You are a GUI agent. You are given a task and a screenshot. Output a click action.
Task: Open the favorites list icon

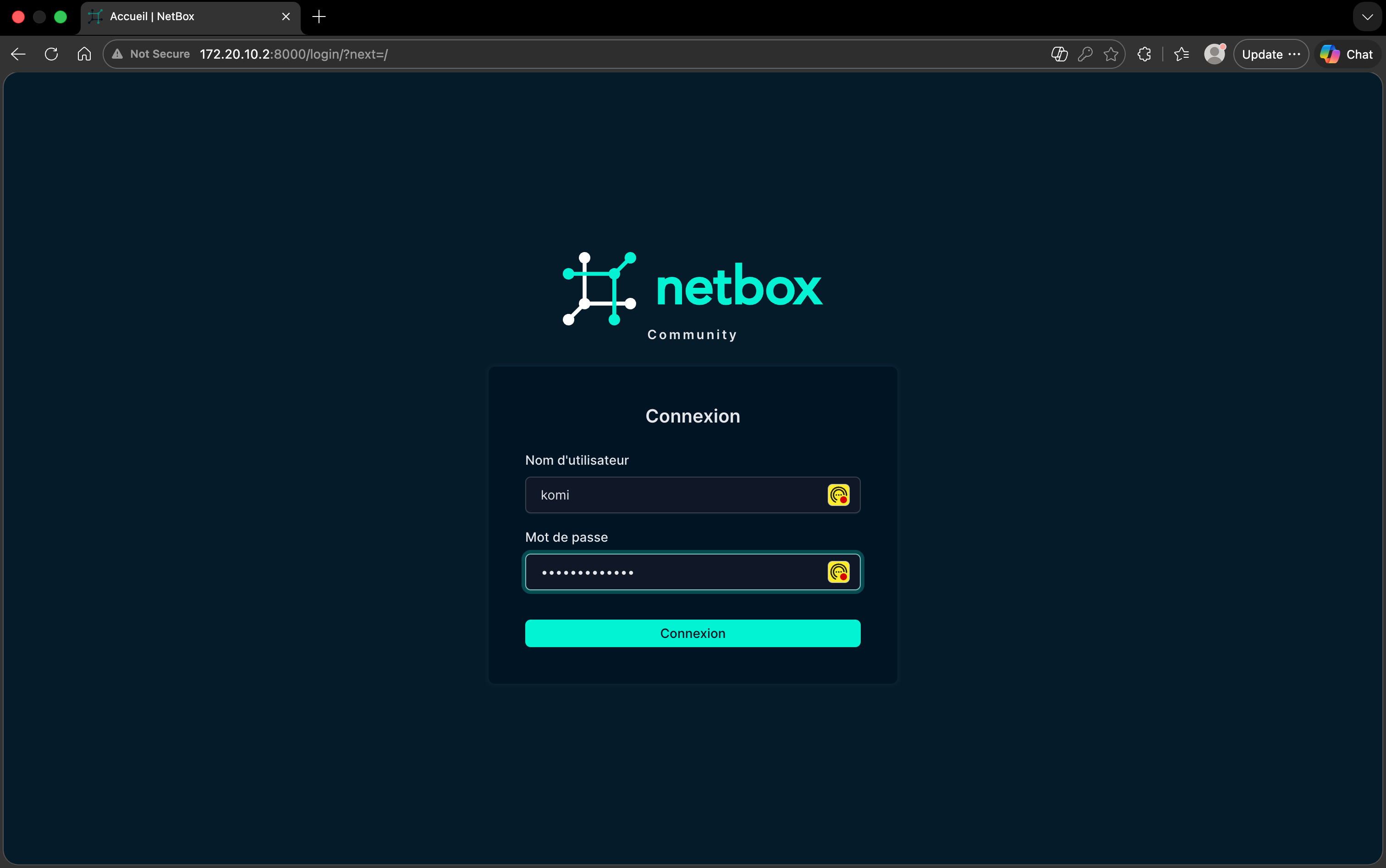(x=1182, y=54)
